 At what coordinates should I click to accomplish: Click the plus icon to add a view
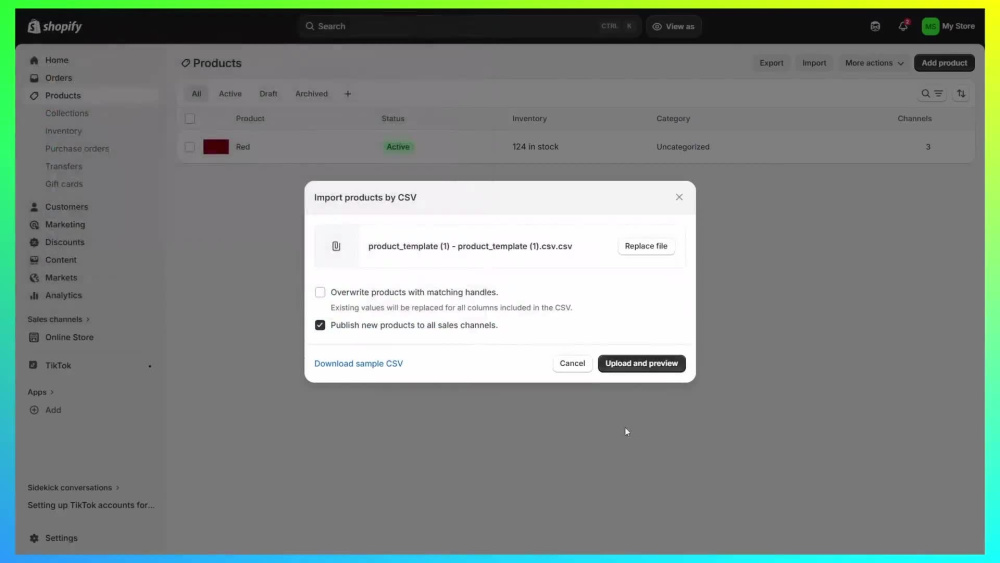[348, 94]
